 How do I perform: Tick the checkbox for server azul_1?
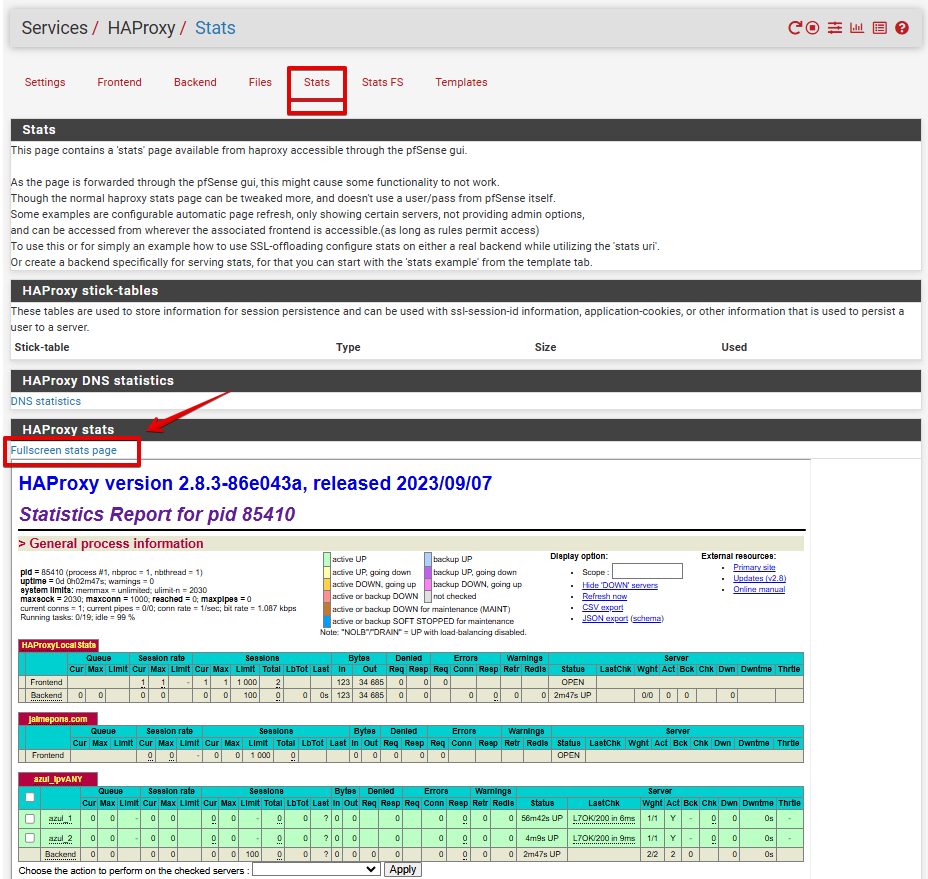(30, 818)
